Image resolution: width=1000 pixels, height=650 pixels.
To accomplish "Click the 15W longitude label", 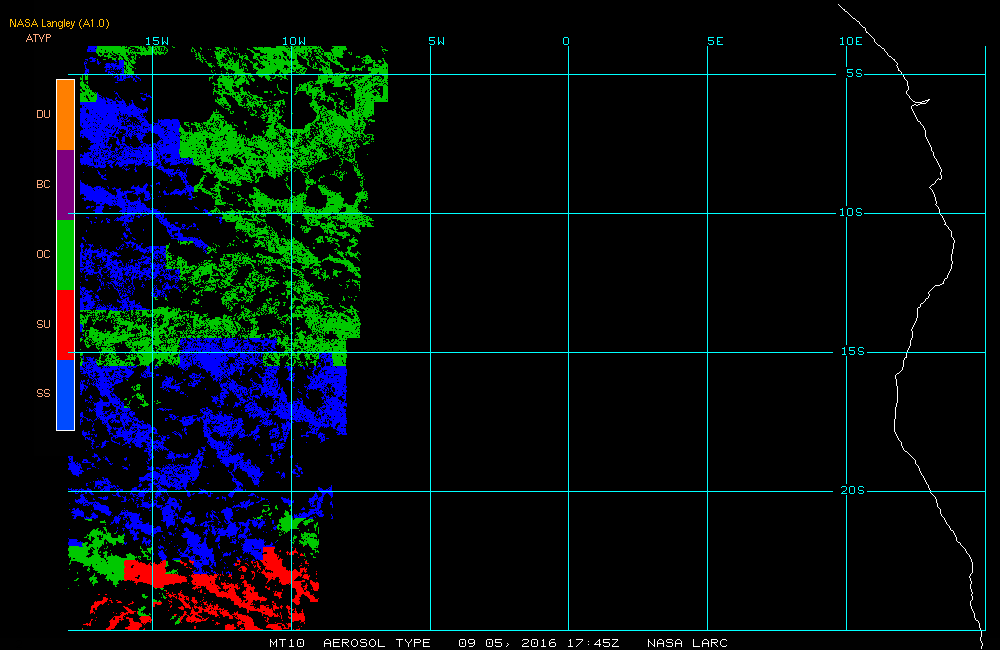I will click(x=157, y=41).
